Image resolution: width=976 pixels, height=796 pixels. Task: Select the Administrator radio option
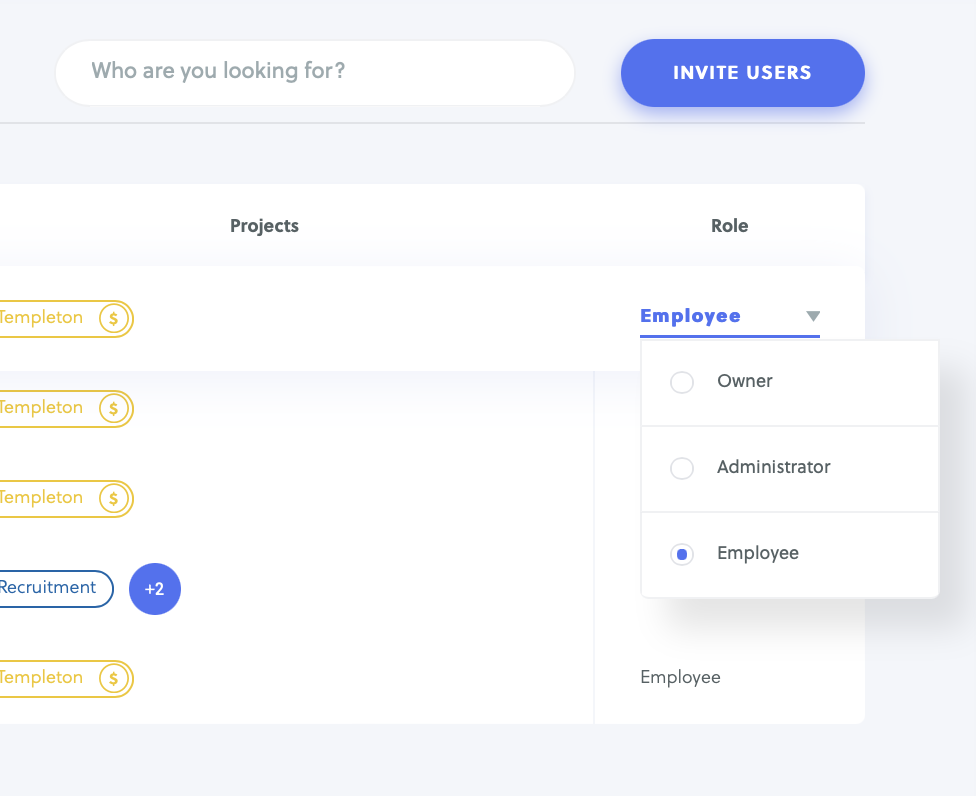point(682,468)
